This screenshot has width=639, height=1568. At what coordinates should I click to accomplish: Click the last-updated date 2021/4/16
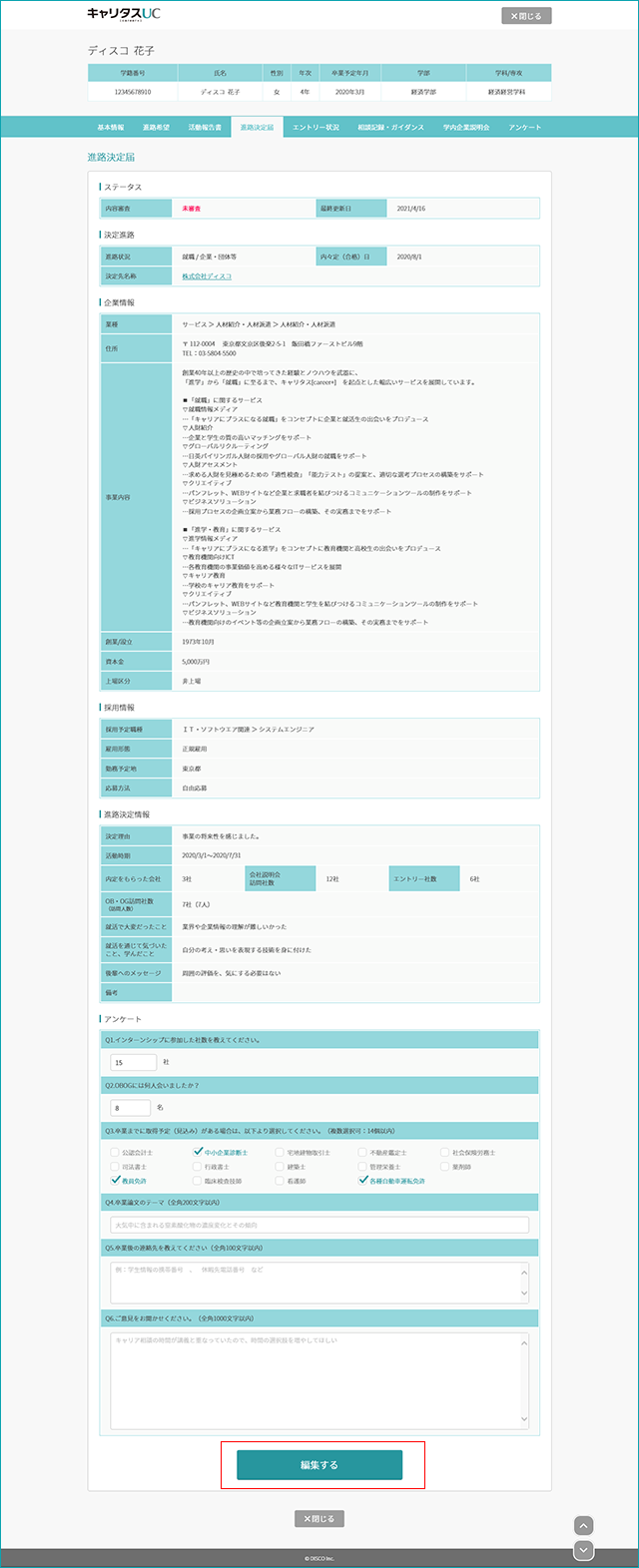411,209
